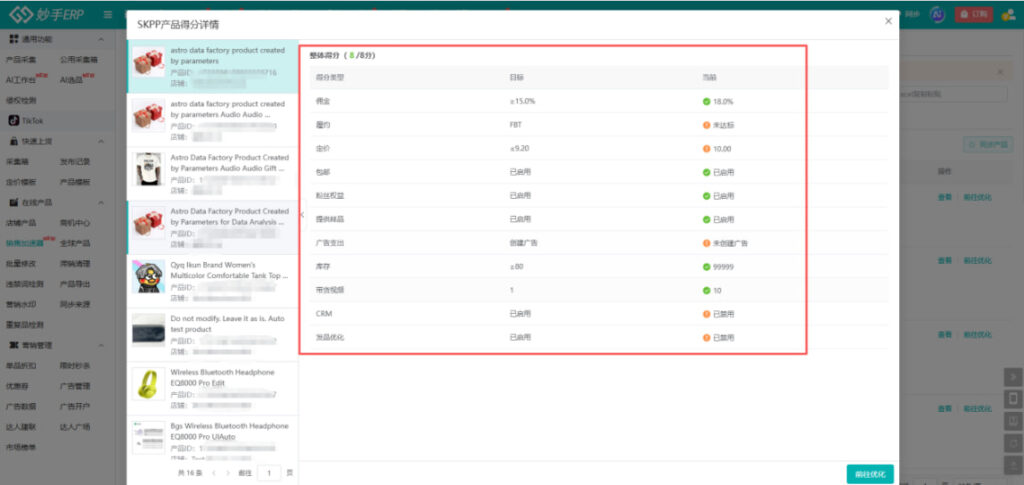Click green check status in 佣金 row
Viewport: 1024px width, 485px height.
[x=706, y=101]
